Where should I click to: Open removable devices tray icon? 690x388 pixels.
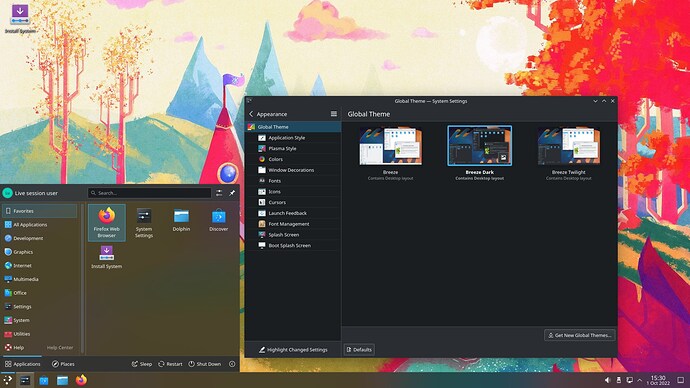pos(619,380)
